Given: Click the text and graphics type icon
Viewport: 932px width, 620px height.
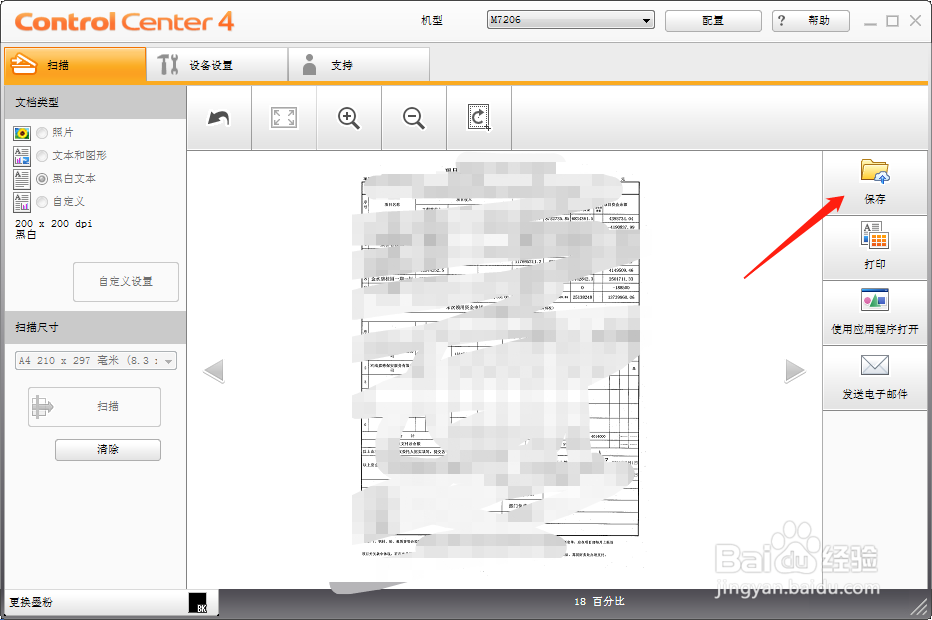Looking at the screenshot, I should pyautogui.click(x=22, y=156).
